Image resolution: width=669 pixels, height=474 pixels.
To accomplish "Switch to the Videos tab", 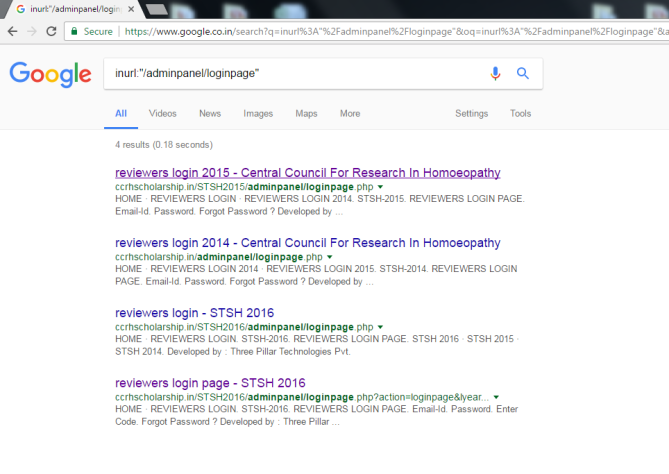I will pyautogui.click(x=163, y=113).
